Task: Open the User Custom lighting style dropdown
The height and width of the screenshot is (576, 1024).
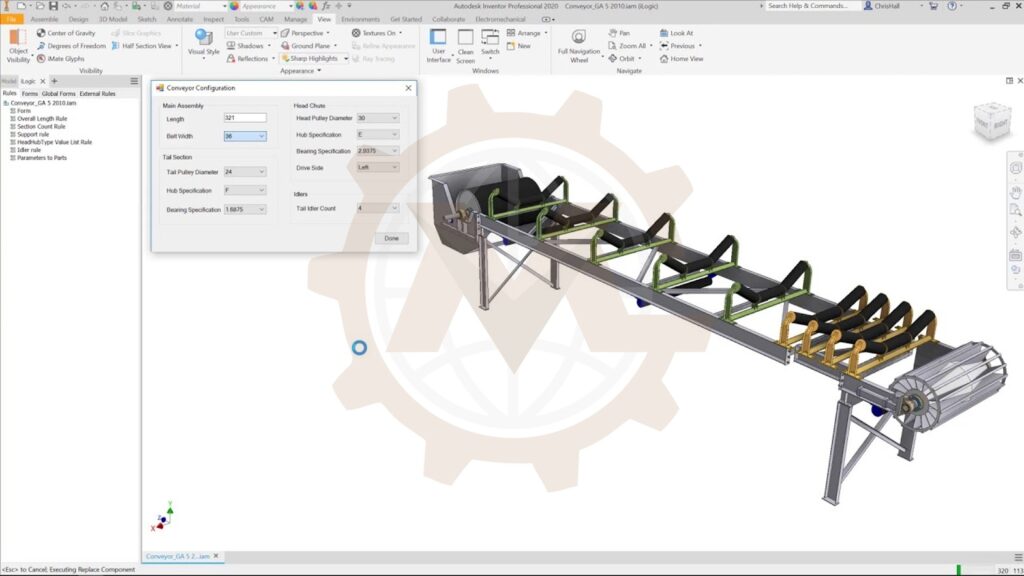Action: pyautogui.click(x=251, y=33)
